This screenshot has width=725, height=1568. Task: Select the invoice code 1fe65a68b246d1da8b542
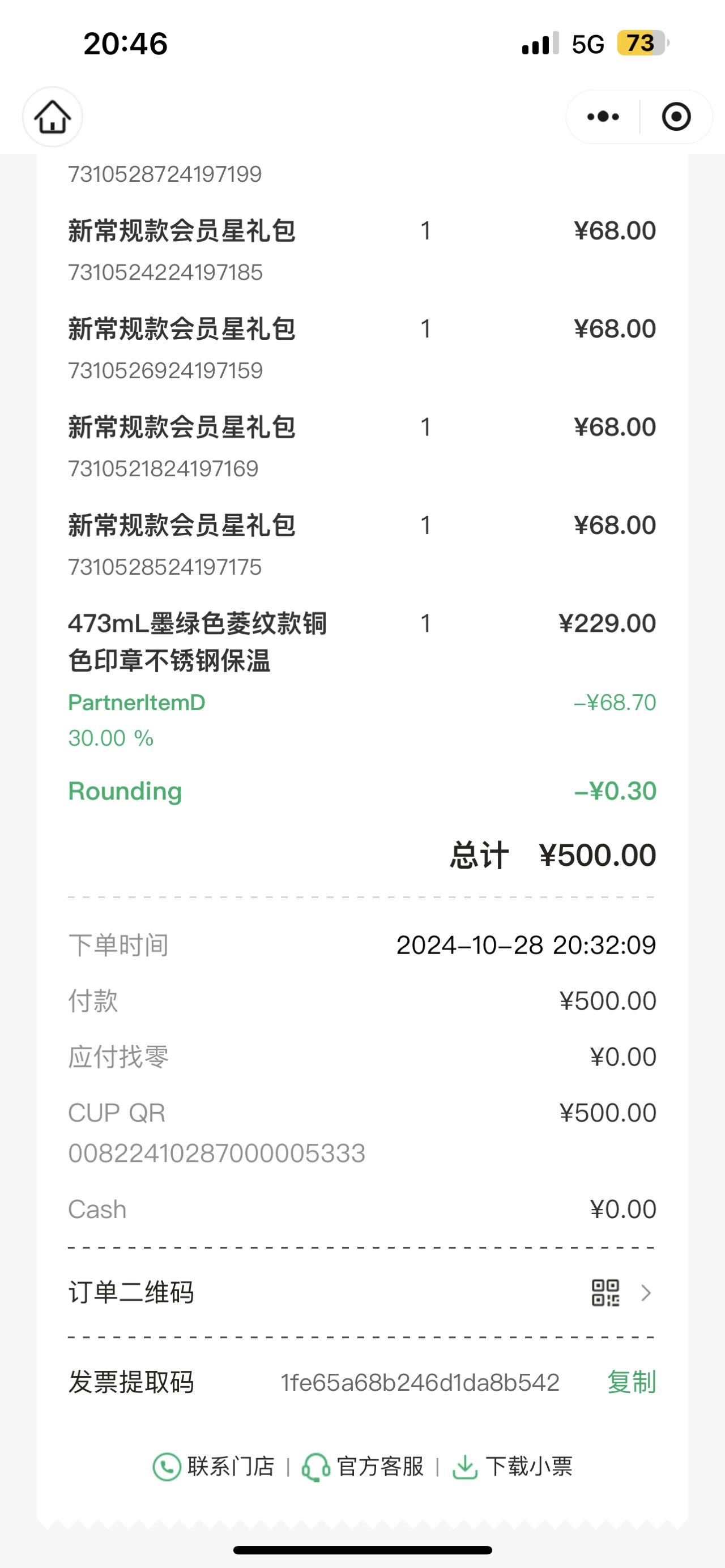click(420, 1382)
